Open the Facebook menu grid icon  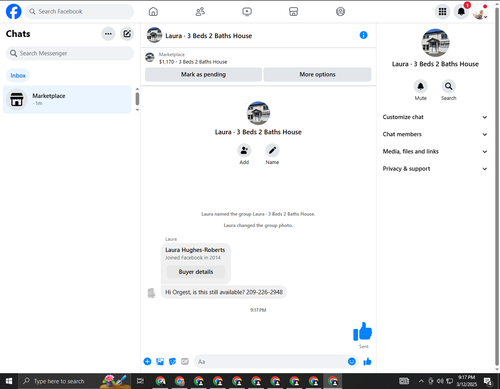(x=442, y=12)
